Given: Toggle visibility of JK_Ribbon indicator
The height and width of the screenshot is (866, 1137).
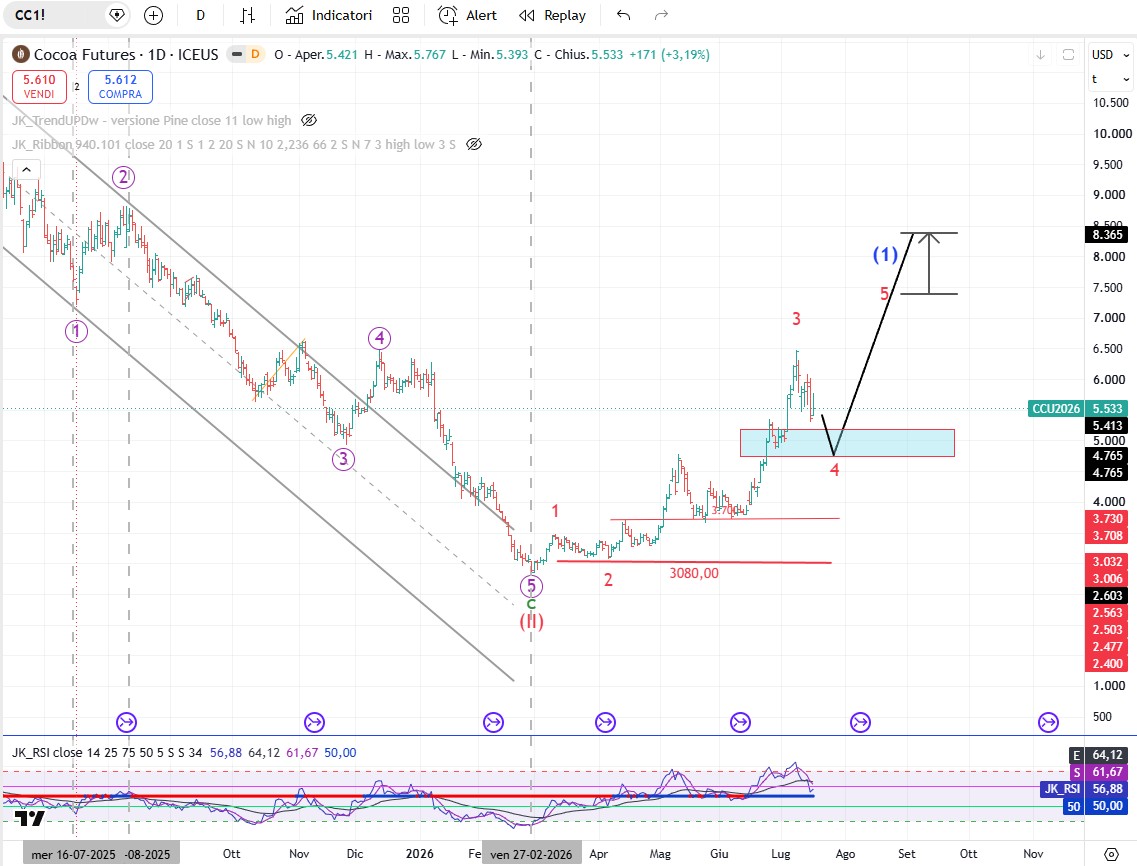Looking at the screenshot, I should point(474,144).
